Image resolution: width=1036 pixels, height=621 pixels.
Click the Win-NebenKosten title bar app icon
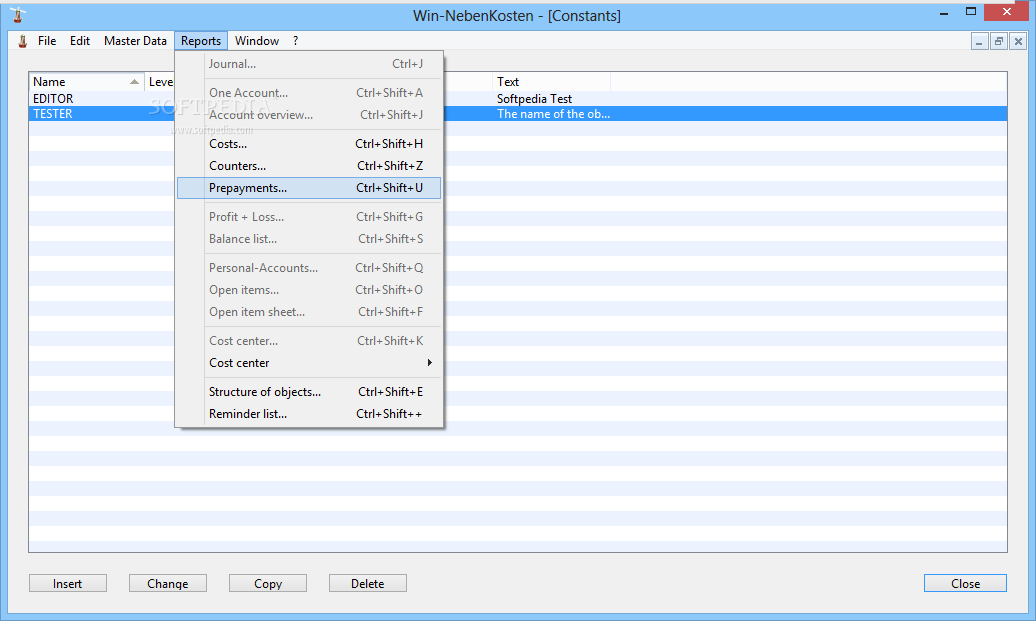pyautogui.click(x=18, y=15)
